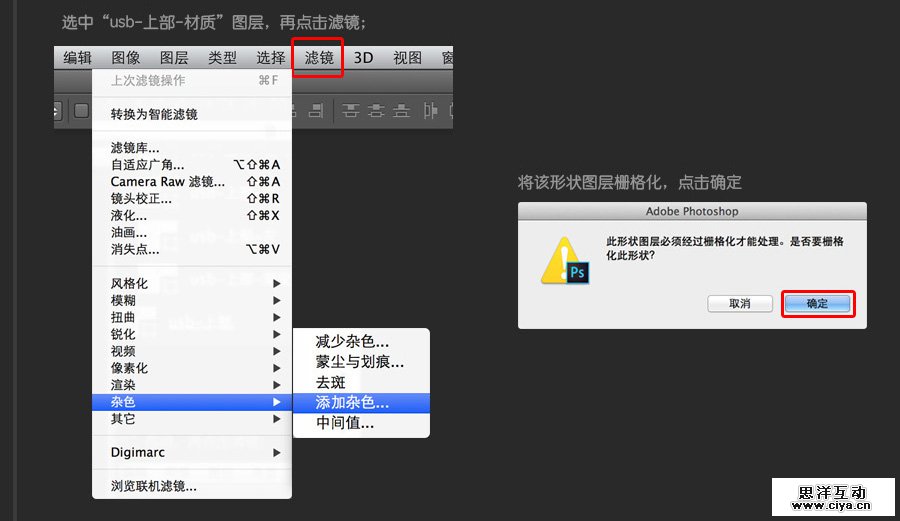Select the 自适应广角... filter entry
This screenshot has height=521, width=900.
coord(192,165)
